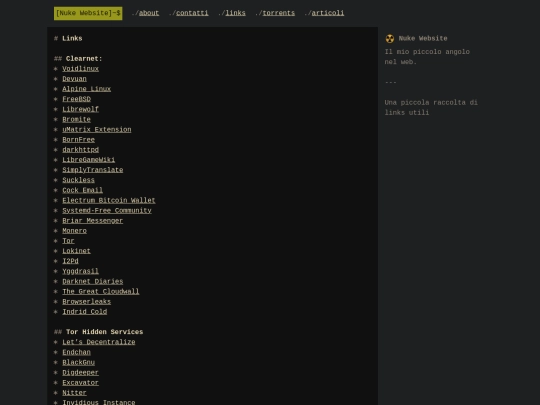Open the Bromite link
The width and height of the screenshot is (540, 405).
(x=76, y=120)
